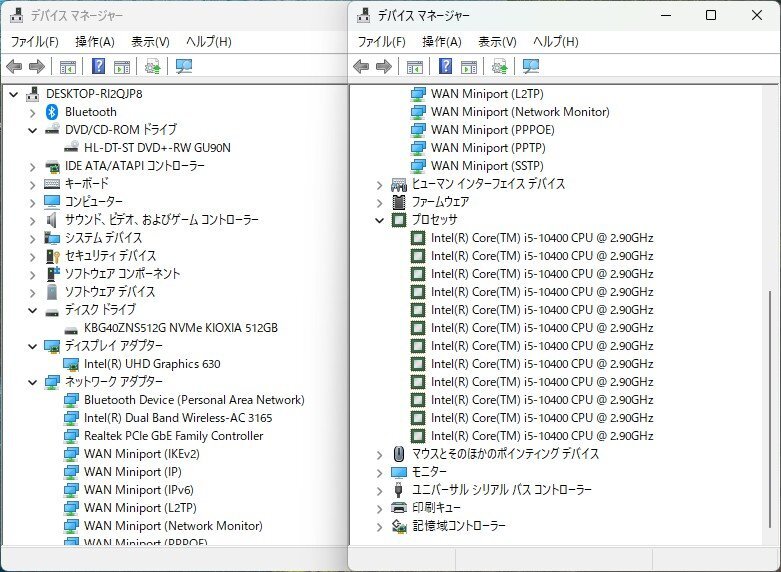Expand ヒューマン インターフェイス デバイス category
Image resolution: width=781 pixels, height=572 pixels.
point(380,185)
